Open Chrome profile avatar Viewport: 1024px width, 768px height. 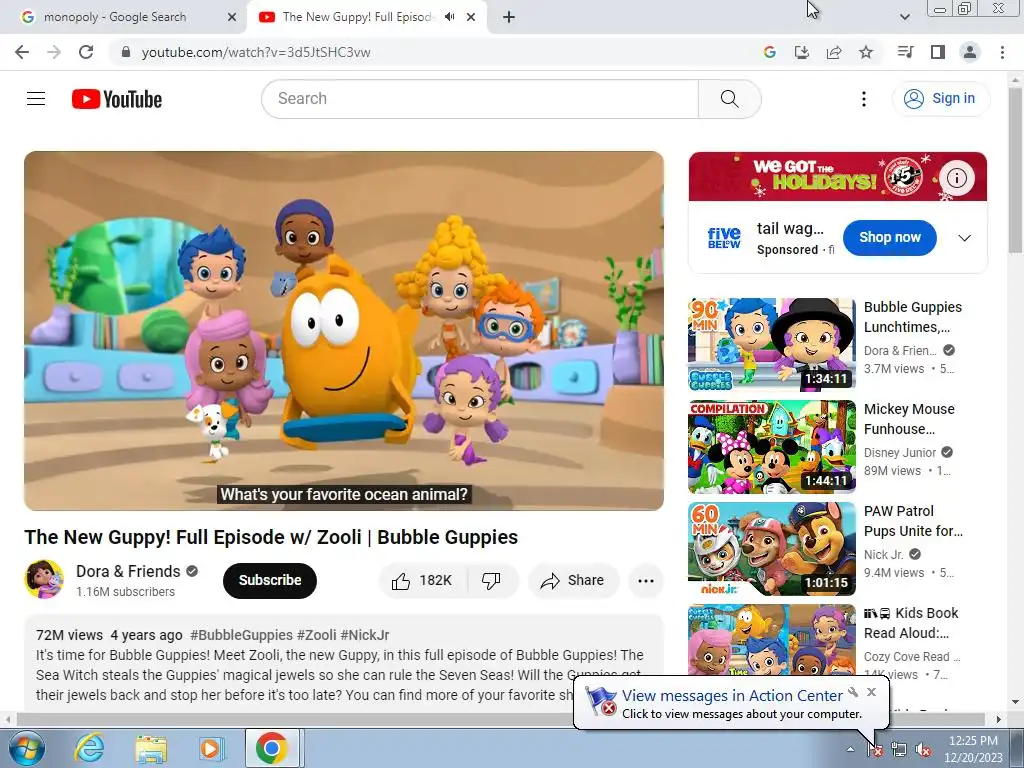[x=970, y=52]
